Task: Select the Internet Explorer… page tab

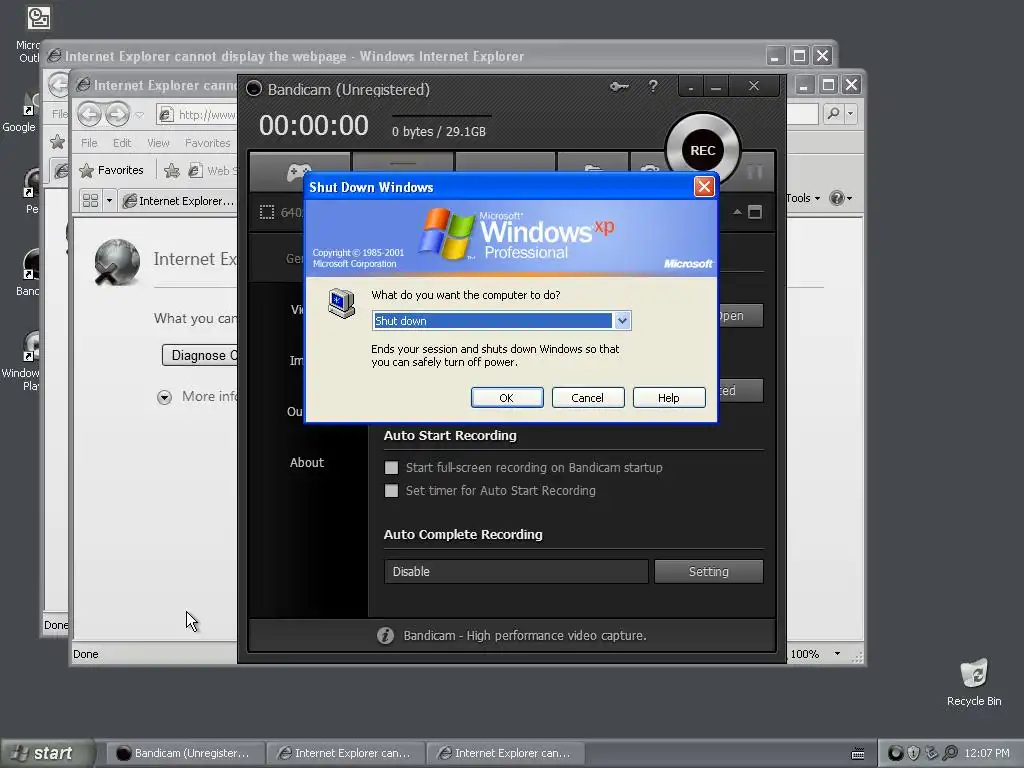Action: tap(178, 200)
